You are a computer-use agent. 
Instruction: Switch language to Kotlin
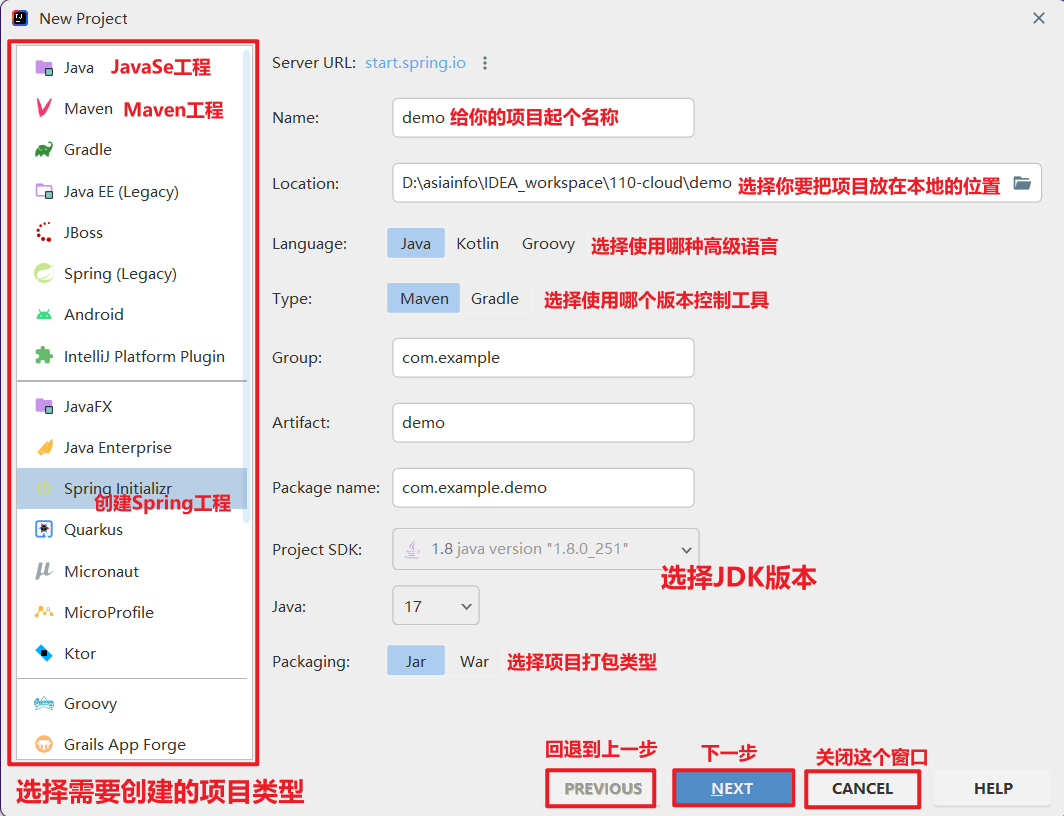(478, 244)
